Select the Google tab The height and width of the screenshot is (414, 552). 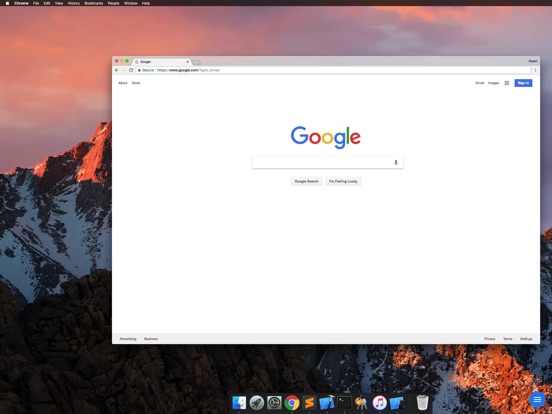(x=162, y=62)
